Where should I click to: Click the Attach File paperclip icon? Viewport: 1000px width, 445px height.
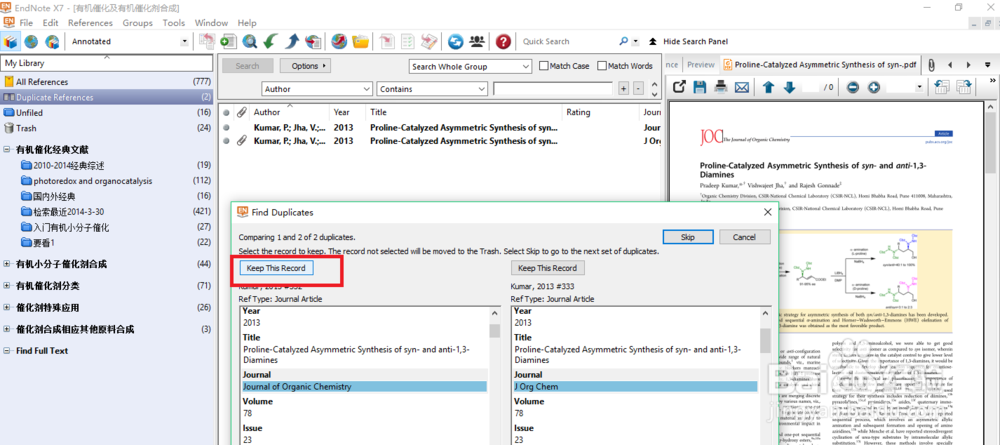point(930,64)
